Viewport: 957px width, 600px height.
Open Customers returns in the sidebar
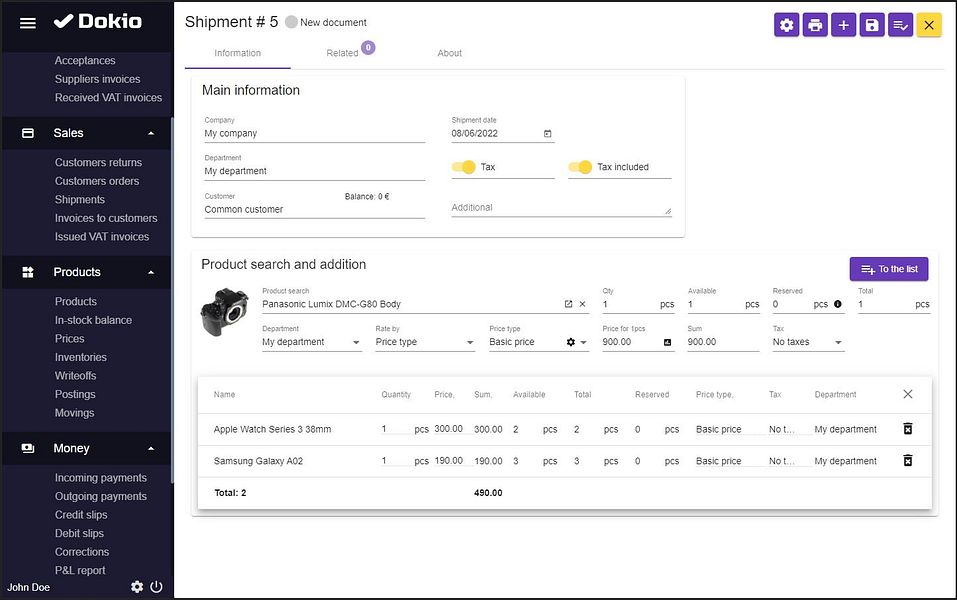click(x=98, y=162)
